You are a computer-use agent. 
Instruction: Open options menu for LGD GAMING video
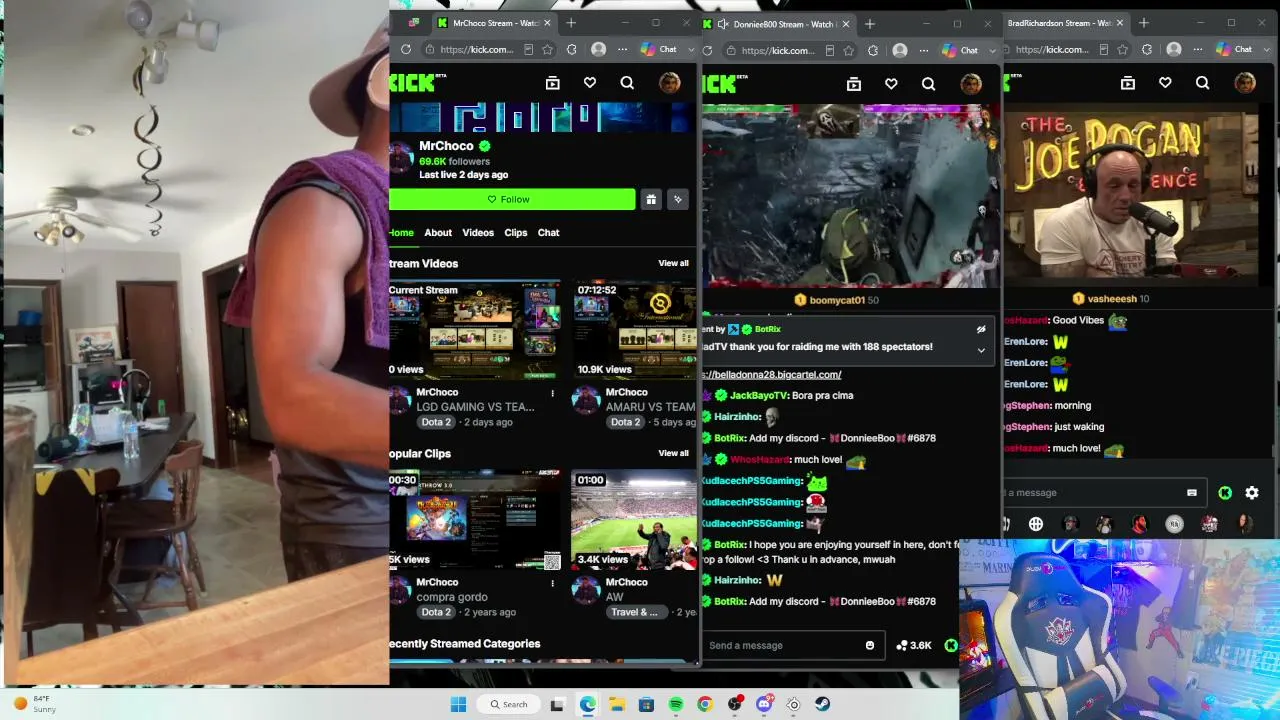553,393
